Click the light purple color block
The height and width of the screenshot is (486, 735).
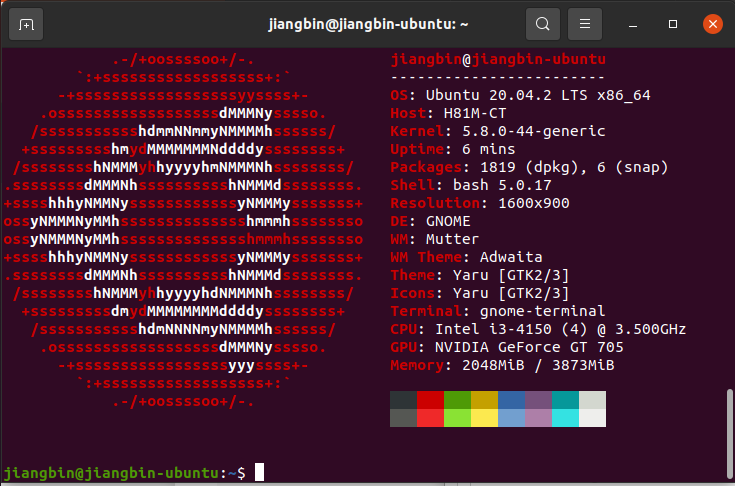(539, 418)
